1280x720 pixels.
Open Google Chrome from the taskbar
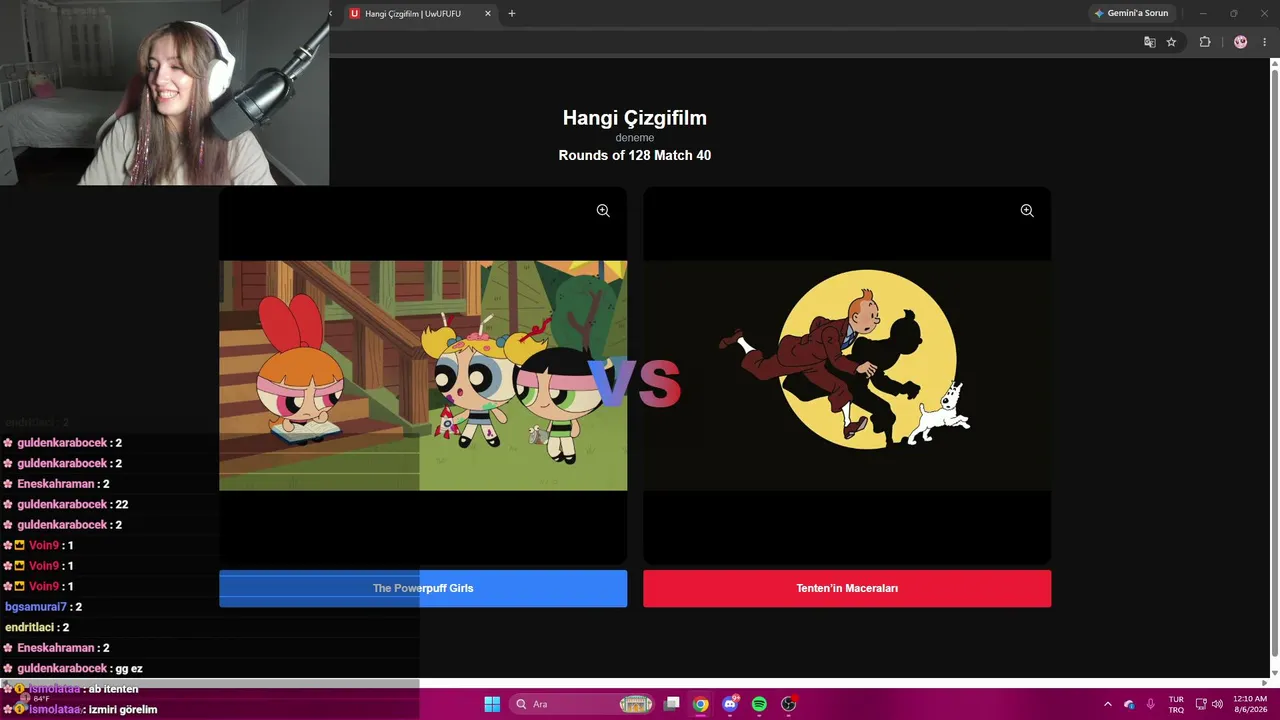(x=701, y=704)
